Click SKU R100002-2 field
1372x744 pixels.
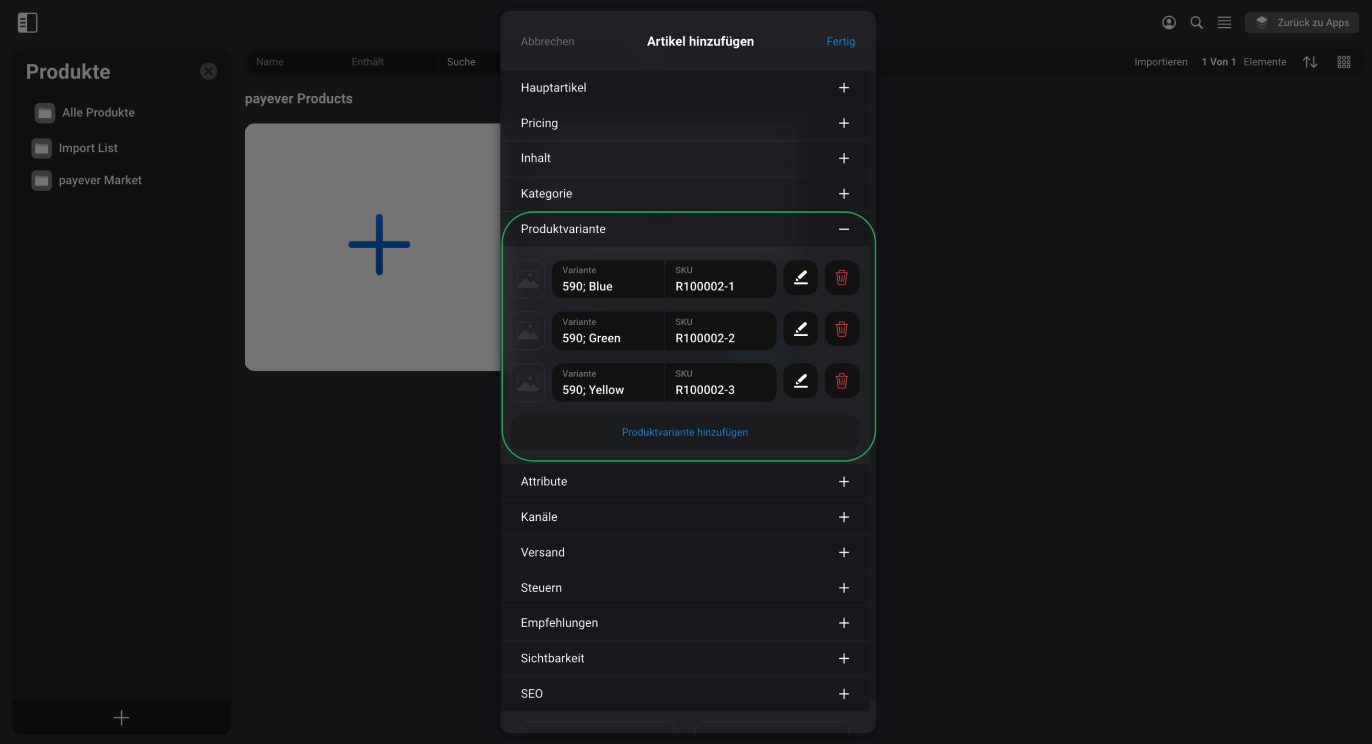click(721, 330)
